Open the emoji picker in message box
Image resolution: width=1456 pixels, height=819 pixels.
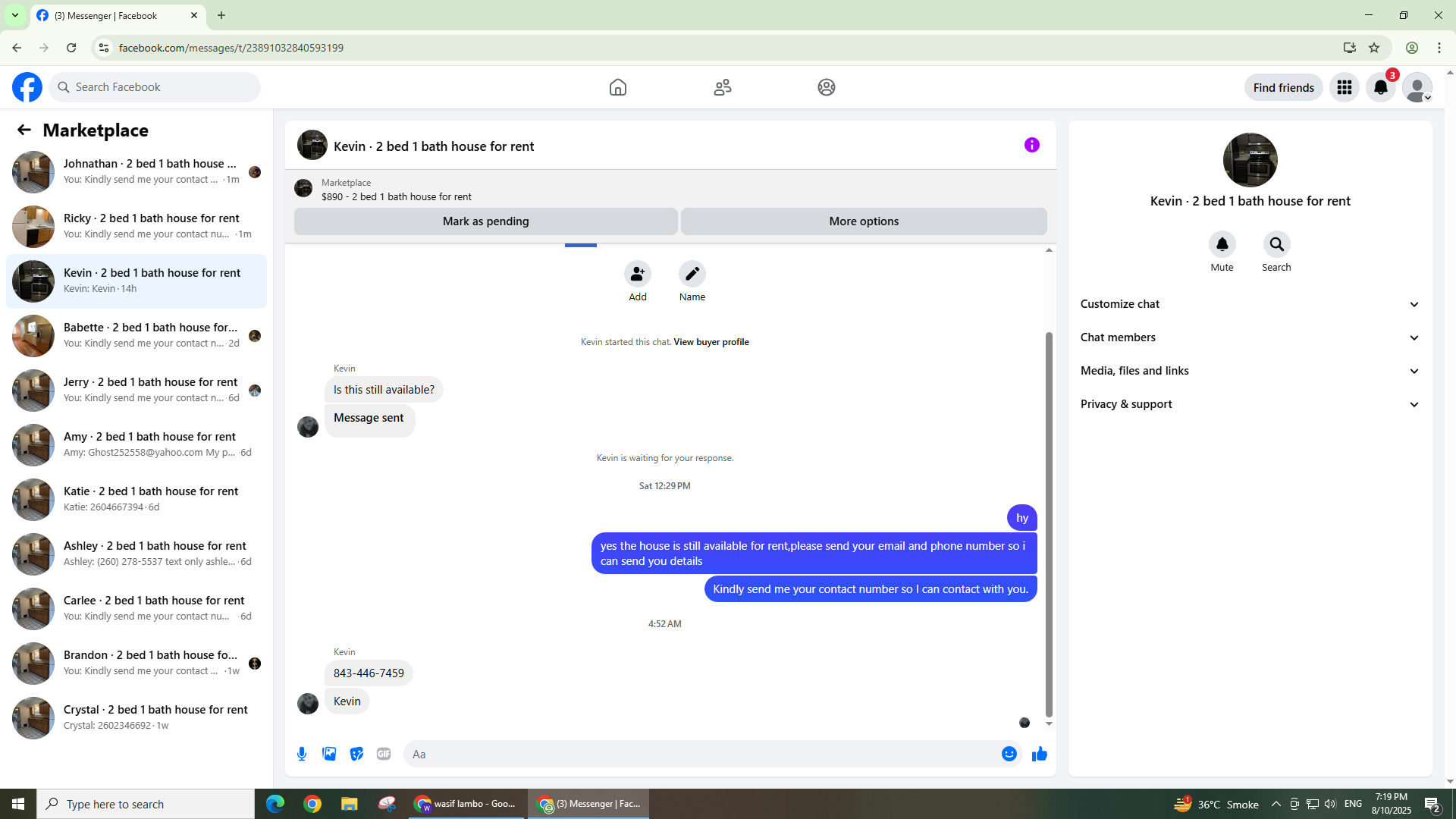pyautogui.click(x=1009, y=754)
